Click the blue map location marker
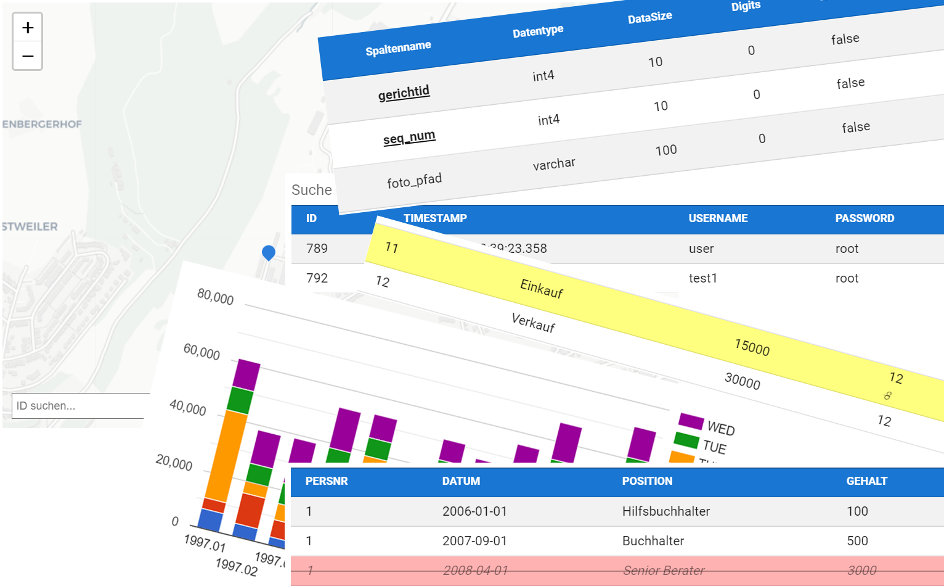Screen dimensions: 945x587 click(268, 252)
